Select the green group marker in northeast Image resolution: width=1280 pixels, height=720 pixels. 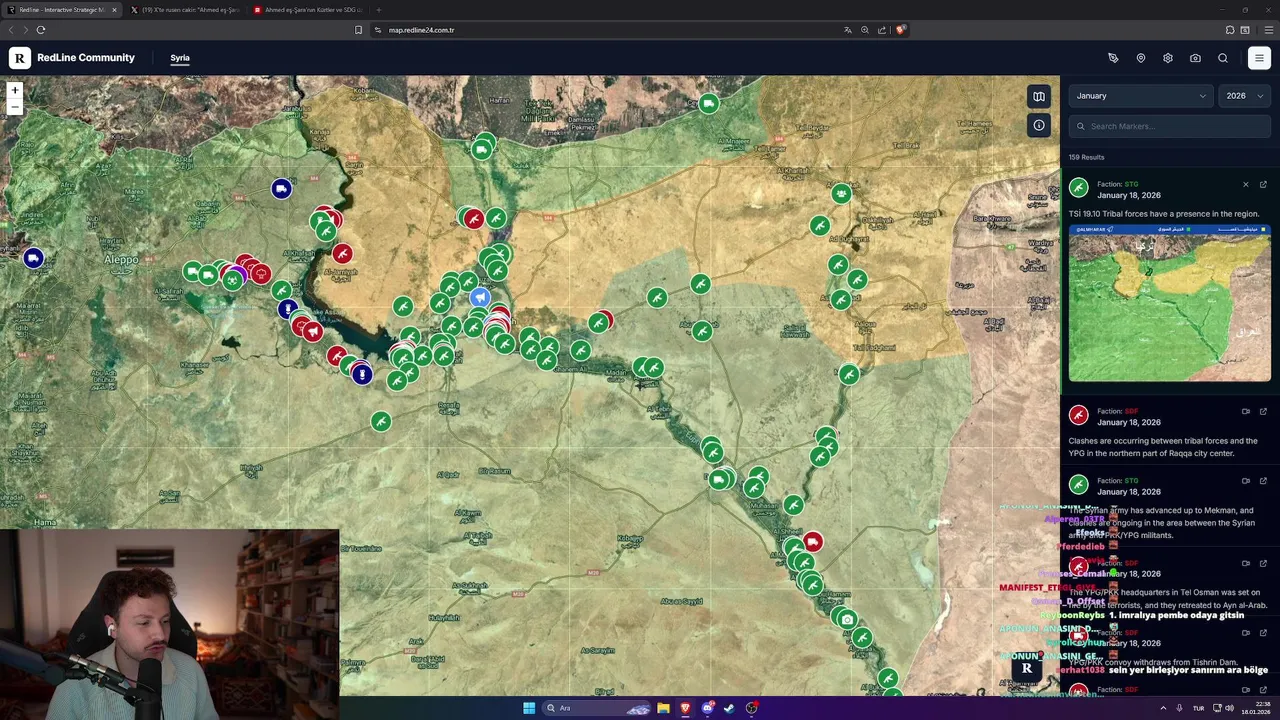[841, 194]
